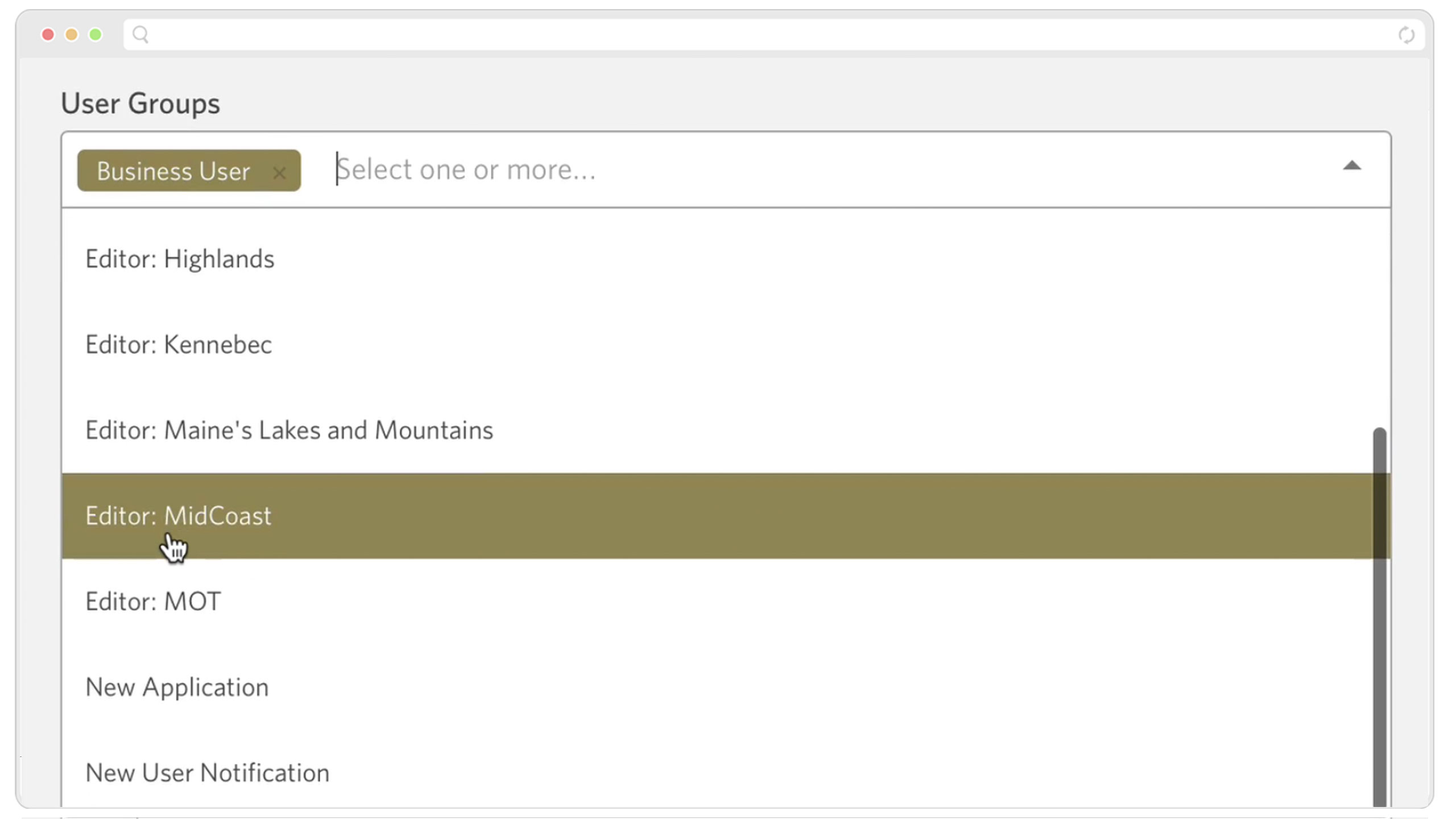Click the Business User tag label
This screenshot has height=819, width=1456.
[173, 171]
